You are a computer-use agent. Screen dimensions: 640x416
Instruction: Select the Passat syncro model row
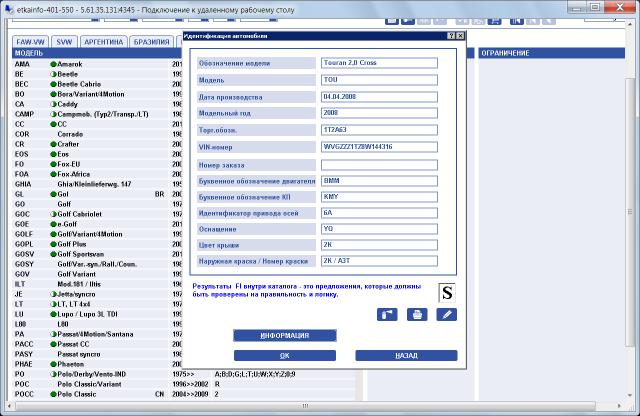click(x=97, y=354)
